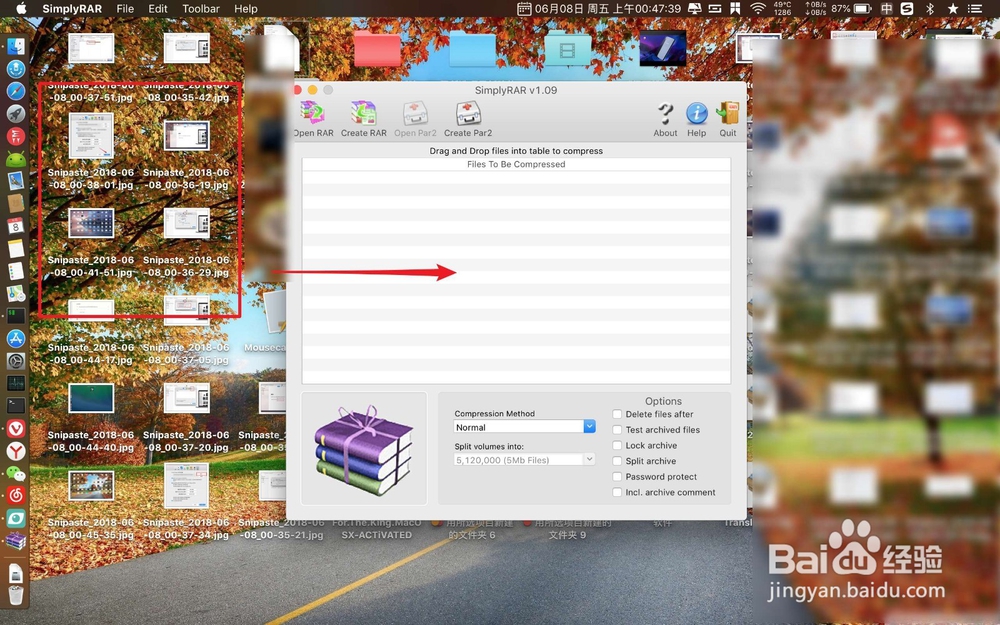Viewport: 1000px width, 625px height.
Task: Enable Password protect checkbox
Action: (617, 476)
